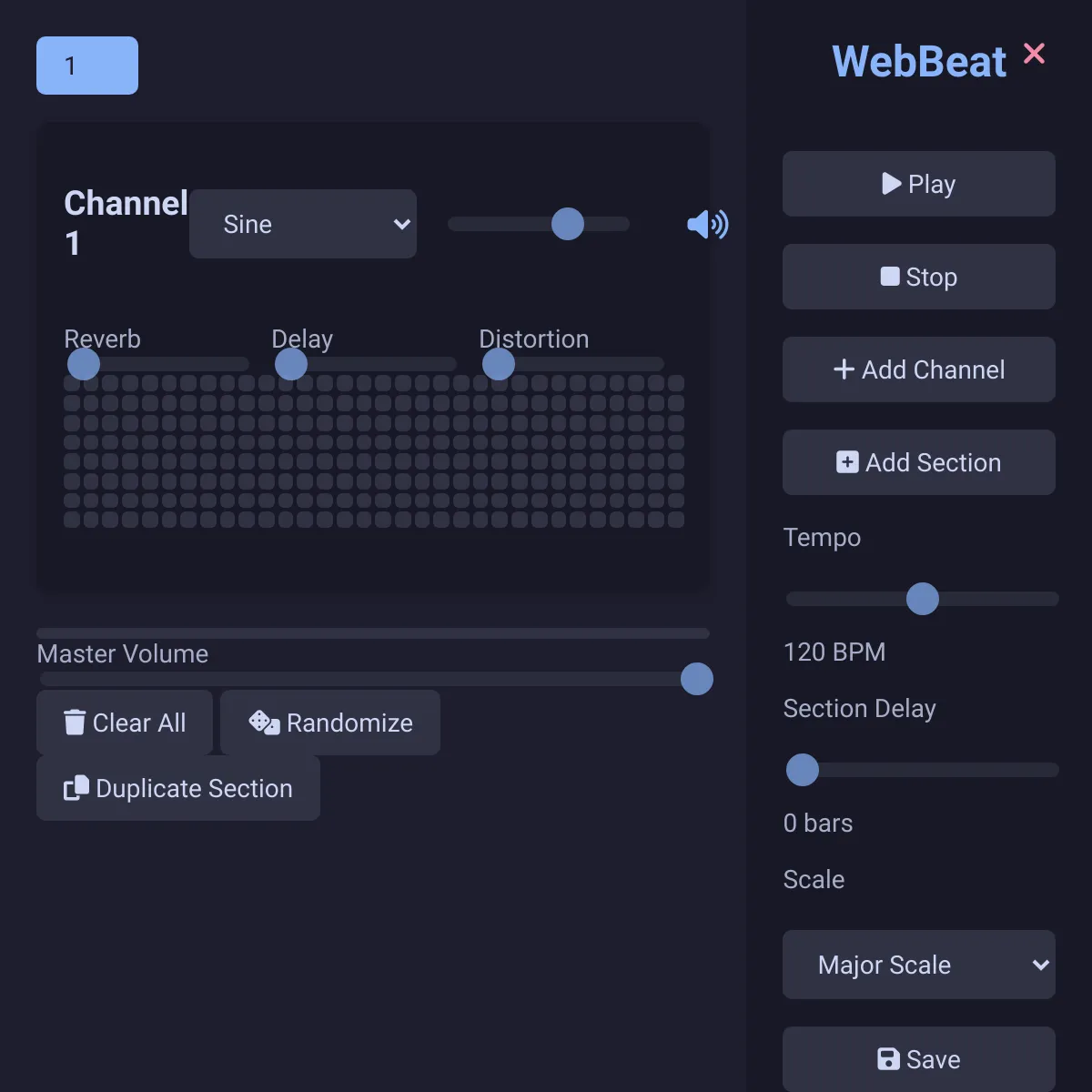The height and width of the screenshot is (1092, 1092).
Task: Add a new channel
Action: (x=919, y=369)
